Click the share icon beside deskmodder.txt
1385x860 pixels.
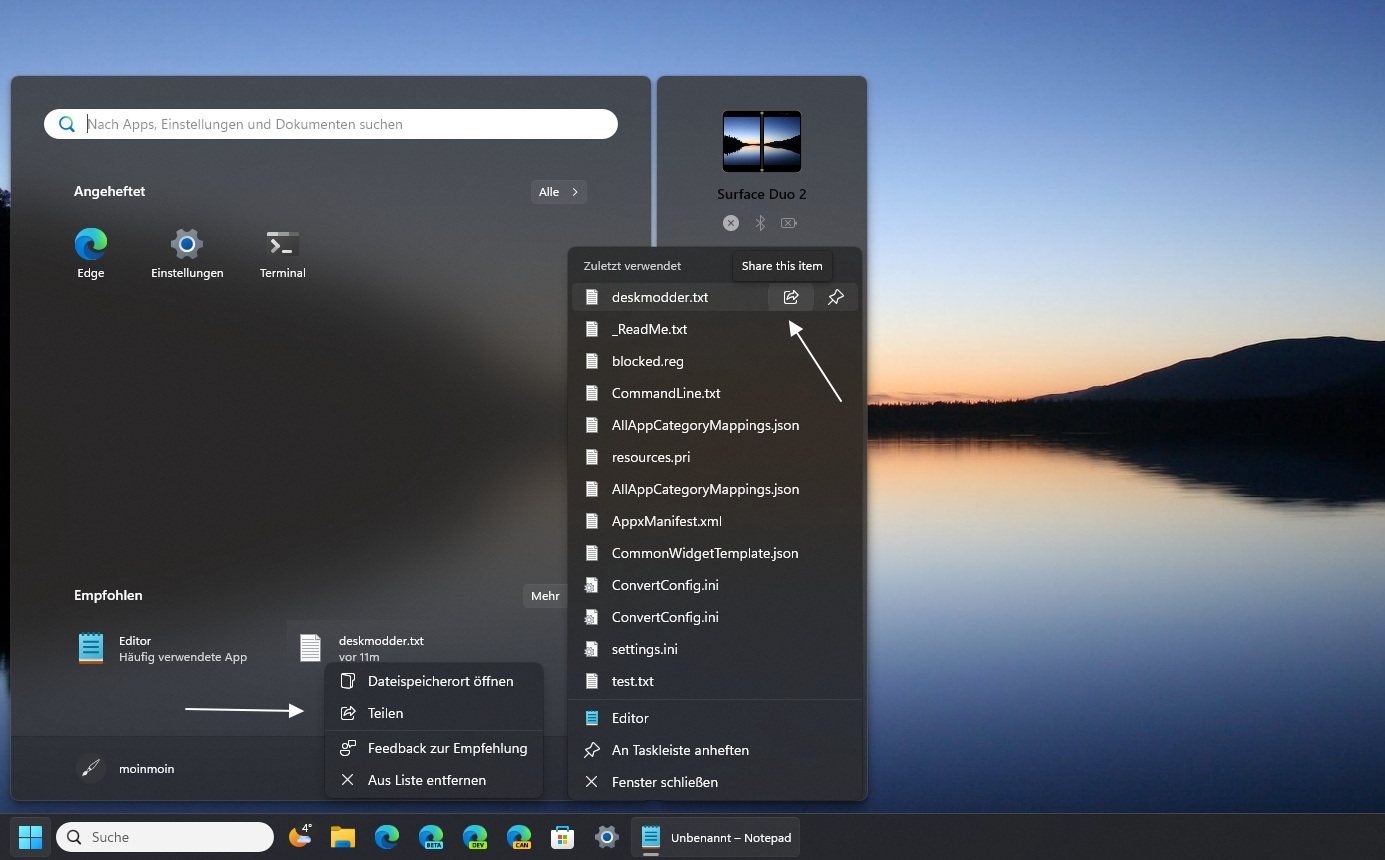791,297
